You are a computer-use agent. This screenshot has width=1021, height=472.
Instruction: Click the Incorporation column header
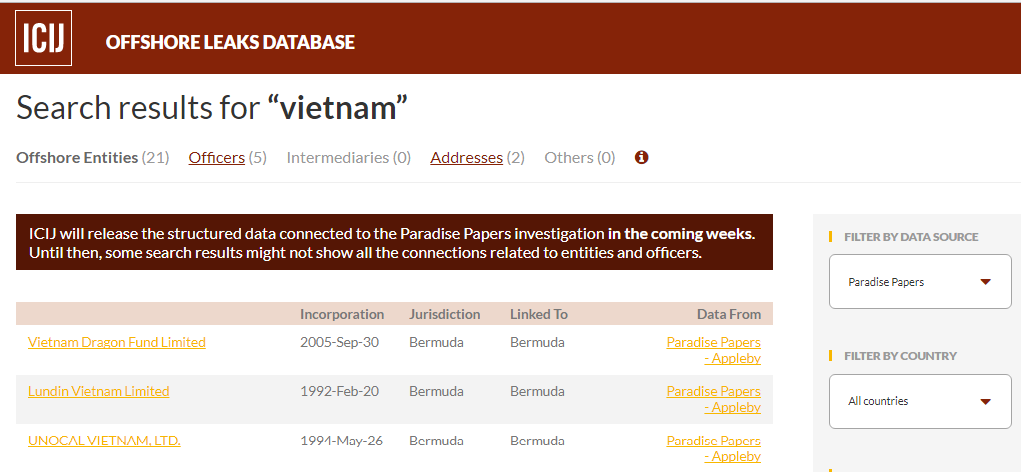pyautogui.click(x=342, y=314)
